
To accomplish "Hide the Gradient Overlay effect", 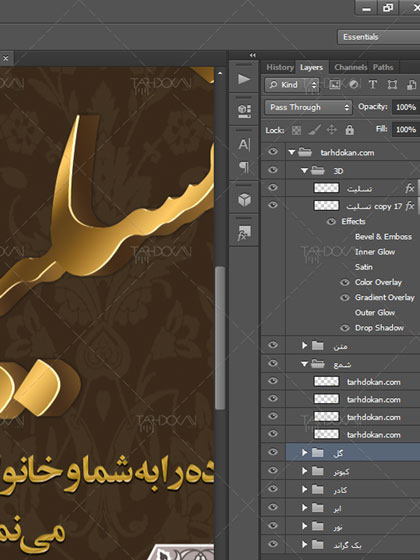I will pyautogui.click(x=345, y=298).
